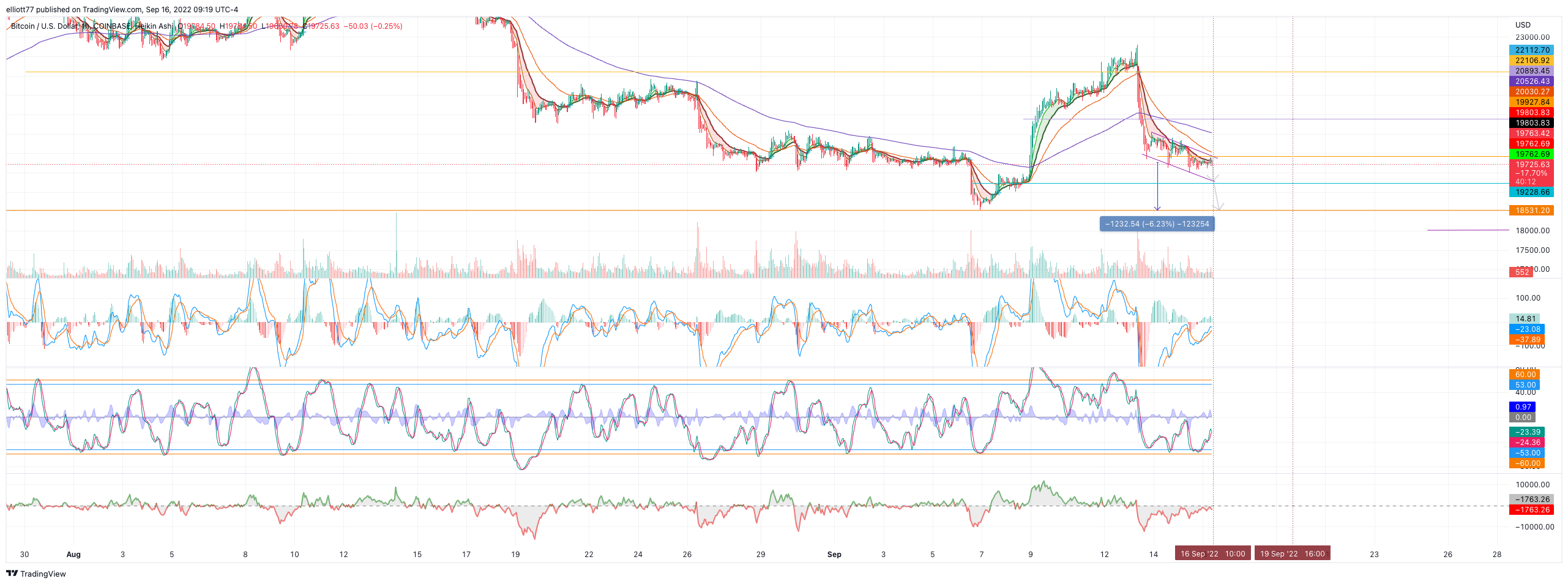Select the 20030.27 price label
The image size is (1568, 584).
point(1531,92)
